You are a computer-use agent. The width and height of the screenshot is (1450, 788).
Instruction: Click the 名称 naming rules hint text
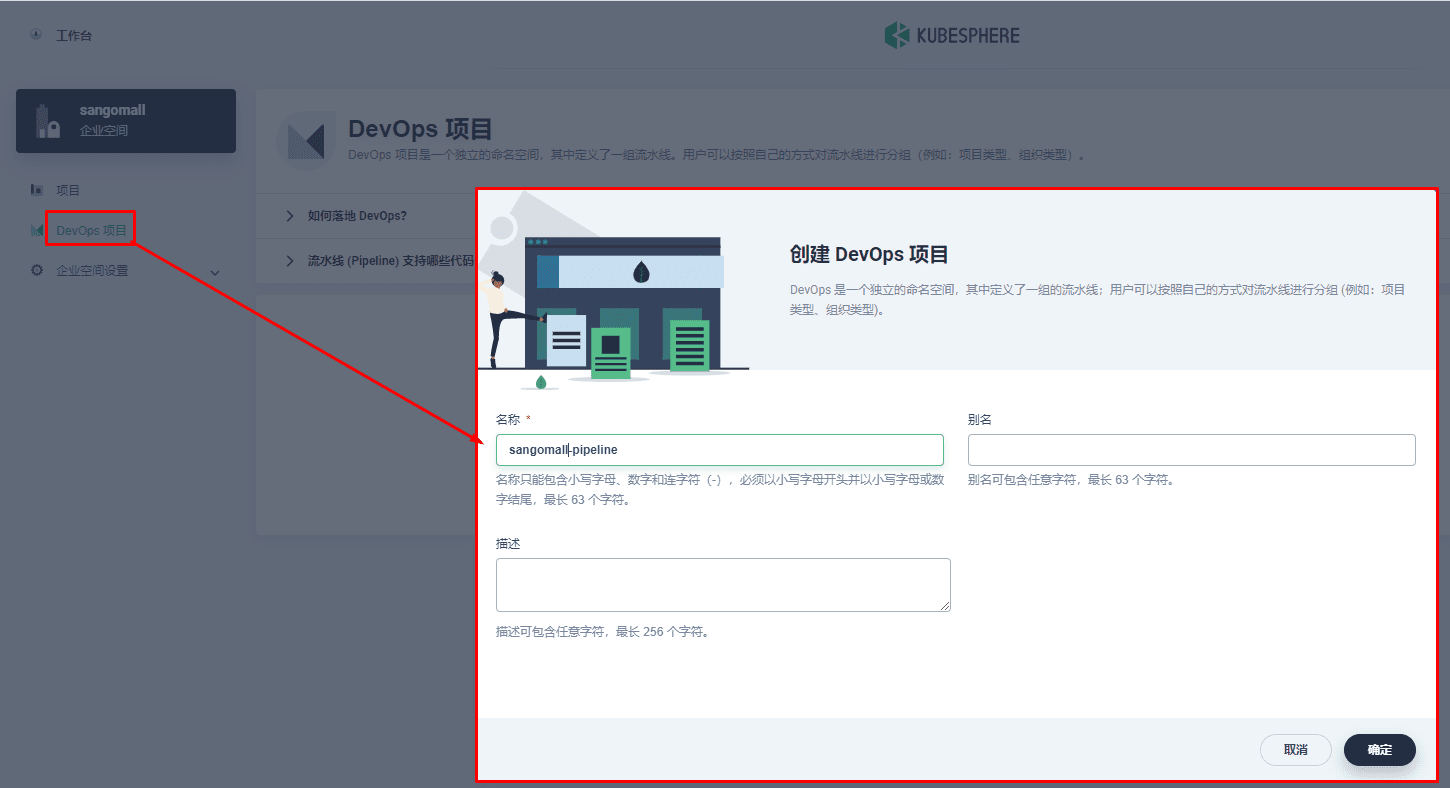coord(720,490)
